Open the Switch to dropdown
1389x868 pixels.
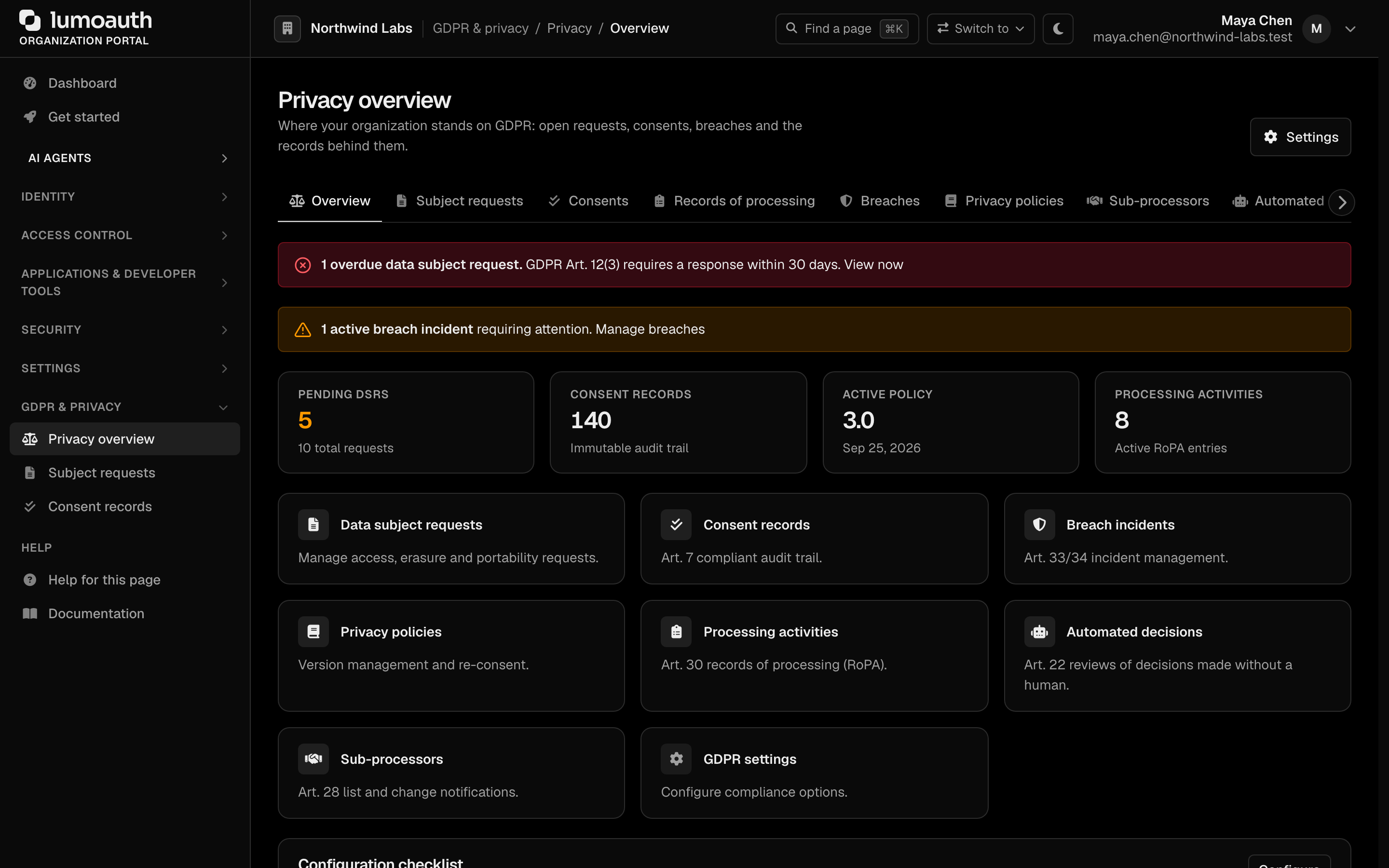pyautogui.click(x=980, y=28)
